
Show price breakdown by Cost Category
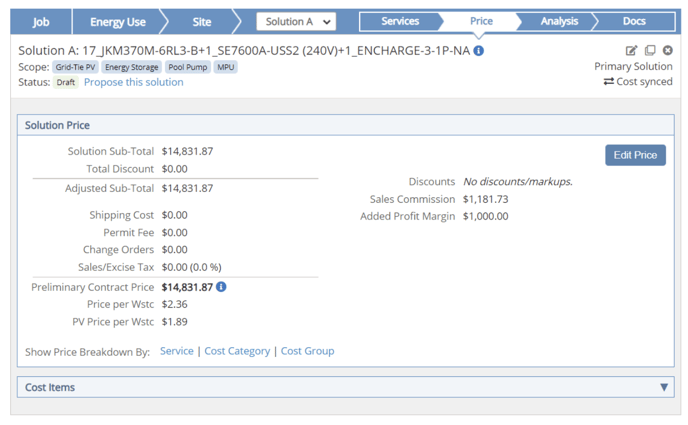237,351
